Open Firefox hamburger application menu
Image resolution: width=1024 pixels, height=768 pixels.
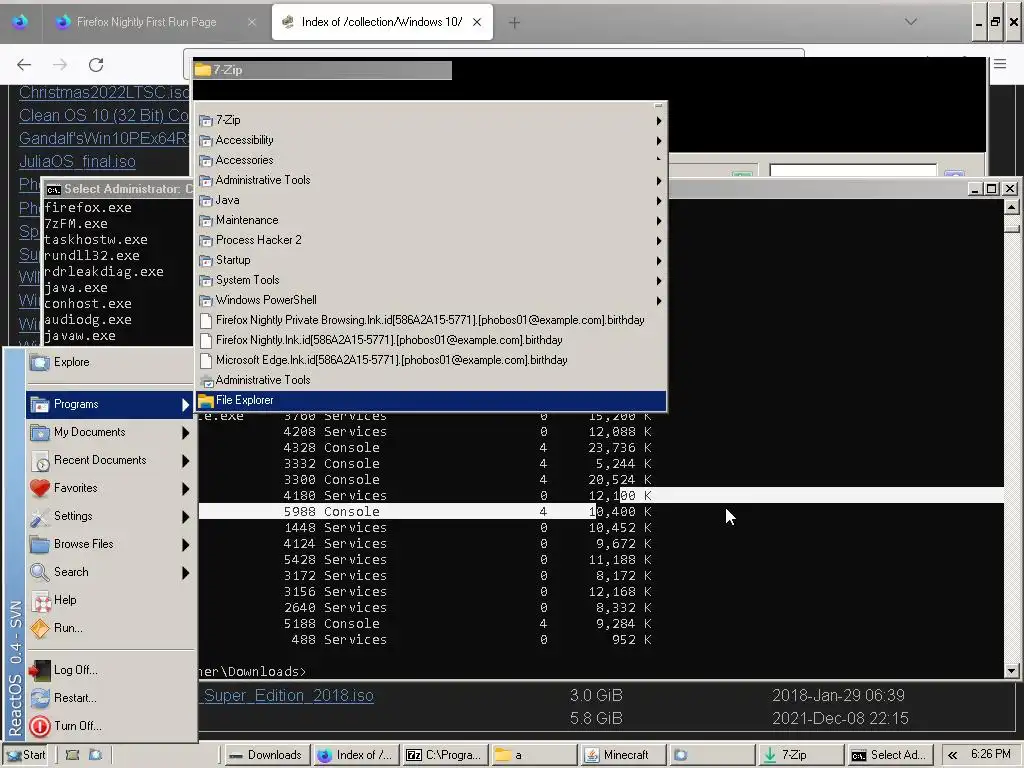pos(1000,64)
